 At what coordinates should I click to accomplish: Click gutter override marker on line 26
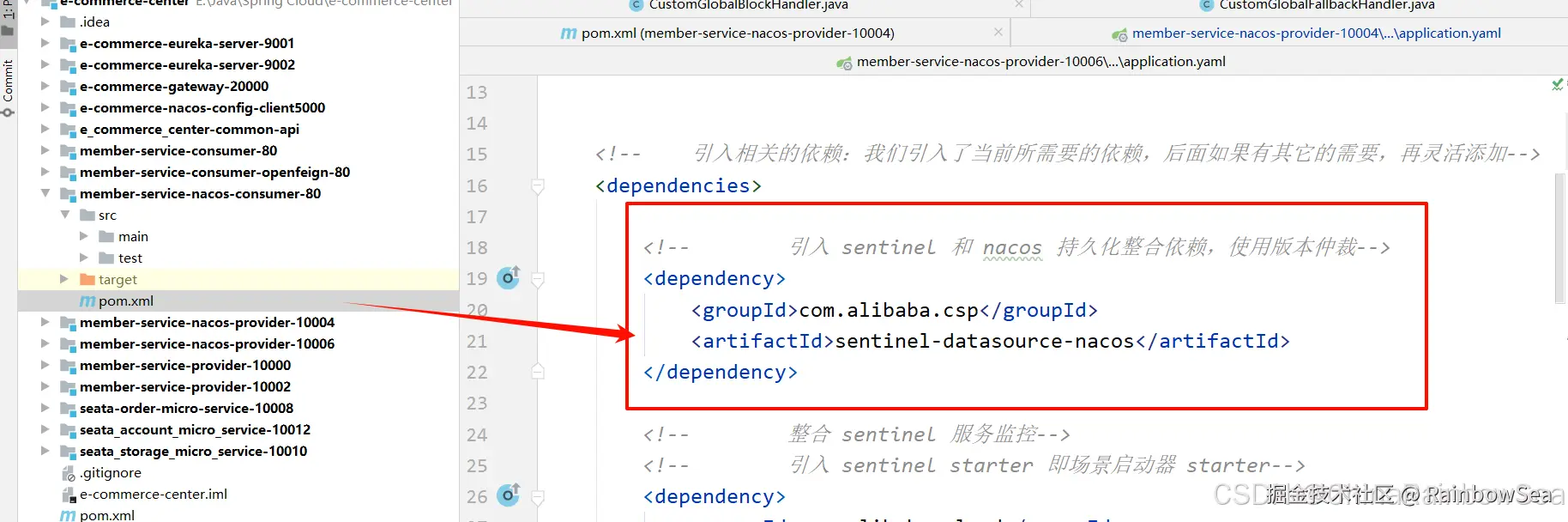tap(509, 495)
